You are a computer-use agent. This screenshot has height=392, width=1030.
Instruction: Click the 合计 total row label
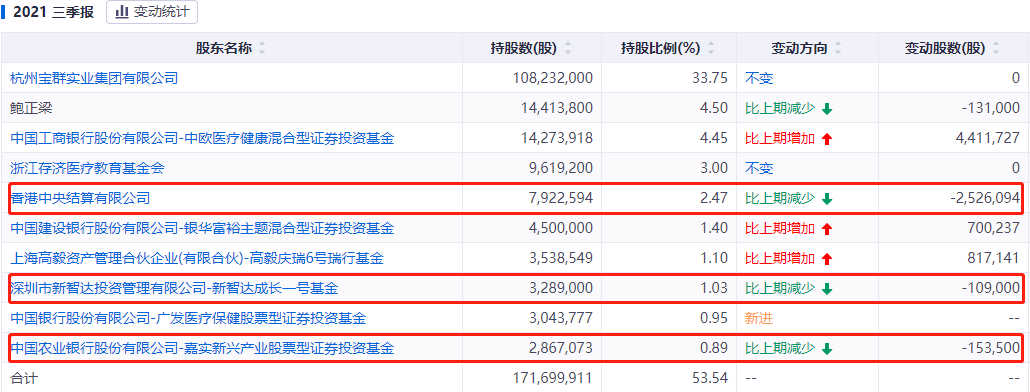[24, 378]
